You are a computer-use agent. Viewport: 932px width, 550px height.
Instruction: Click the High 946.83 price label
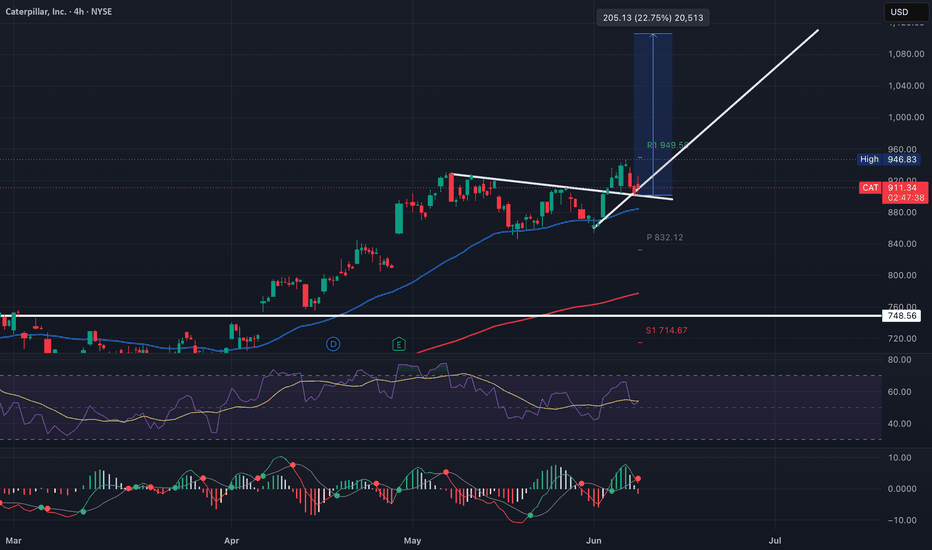(889, 159)
